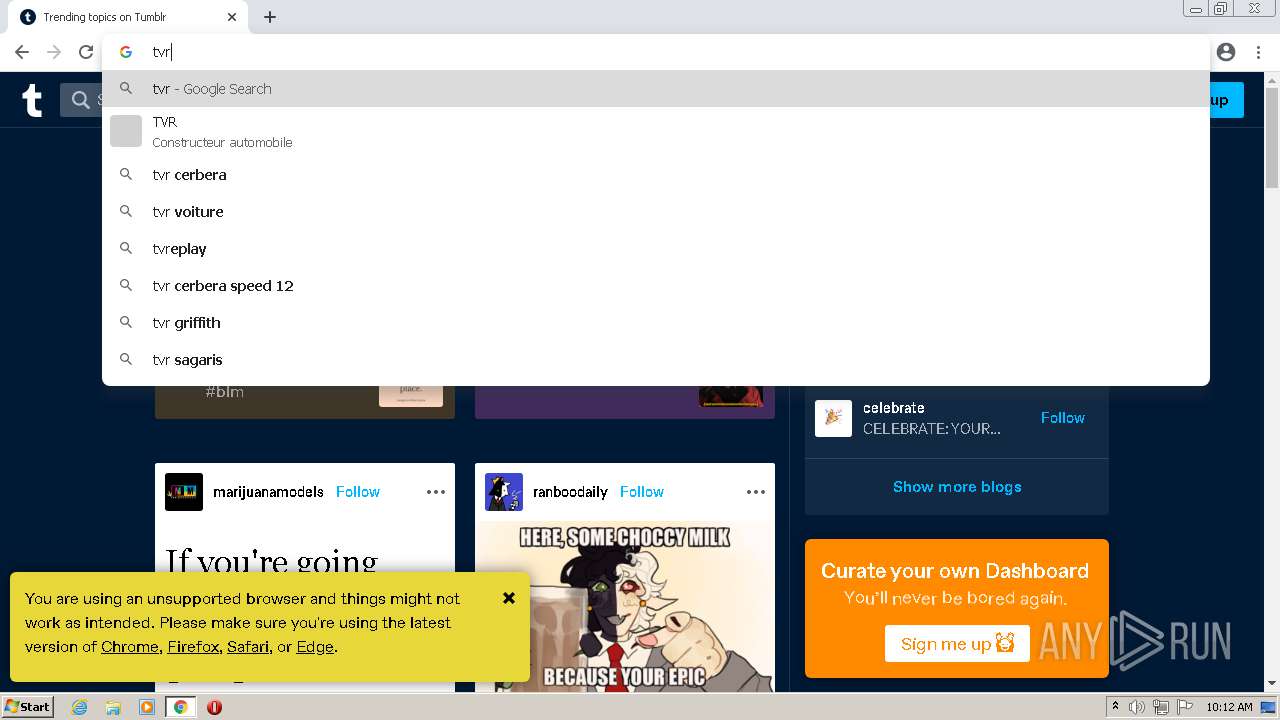Dismiss the unsupported browser notice
Viewport: 1280px width, 720px height.
pos(509,598)
